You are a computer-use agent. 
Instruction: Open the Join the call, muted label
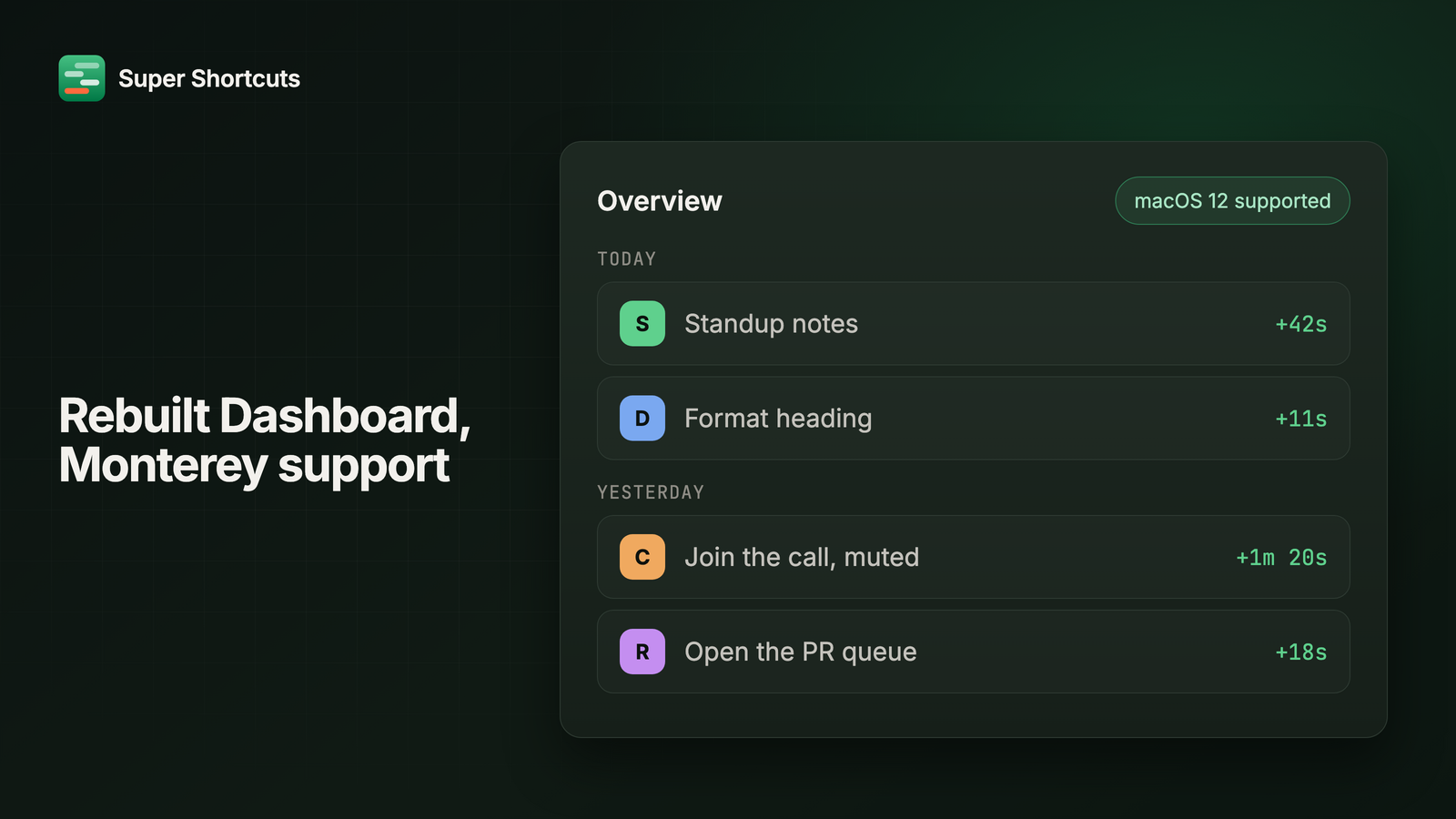[x=802, y=557]
